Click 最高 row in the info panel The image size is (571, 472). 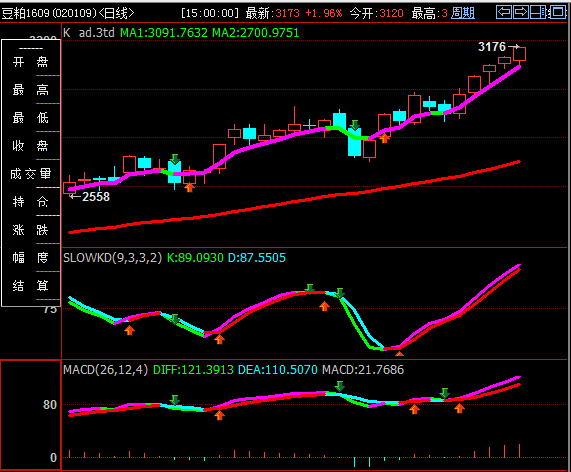click(x=31, y=90)
